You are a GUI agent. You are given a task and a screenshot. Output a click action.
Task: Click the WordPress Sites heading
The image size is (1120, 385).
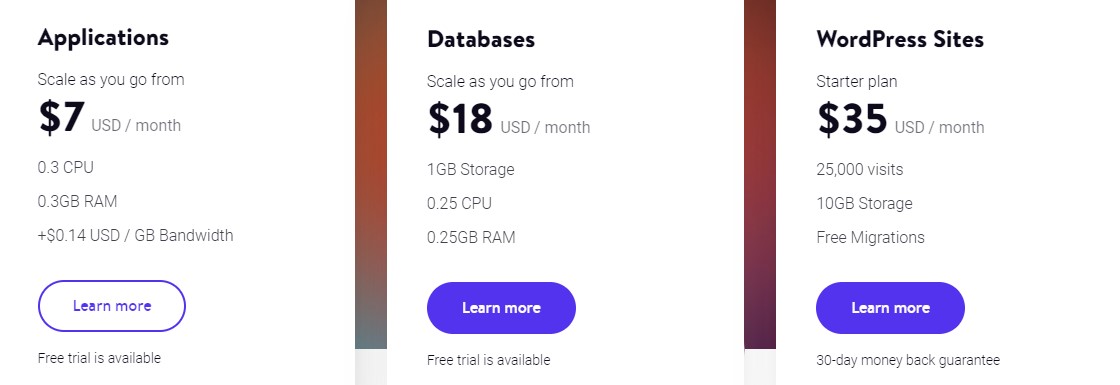pyautogui.click(x=900, y=39)
